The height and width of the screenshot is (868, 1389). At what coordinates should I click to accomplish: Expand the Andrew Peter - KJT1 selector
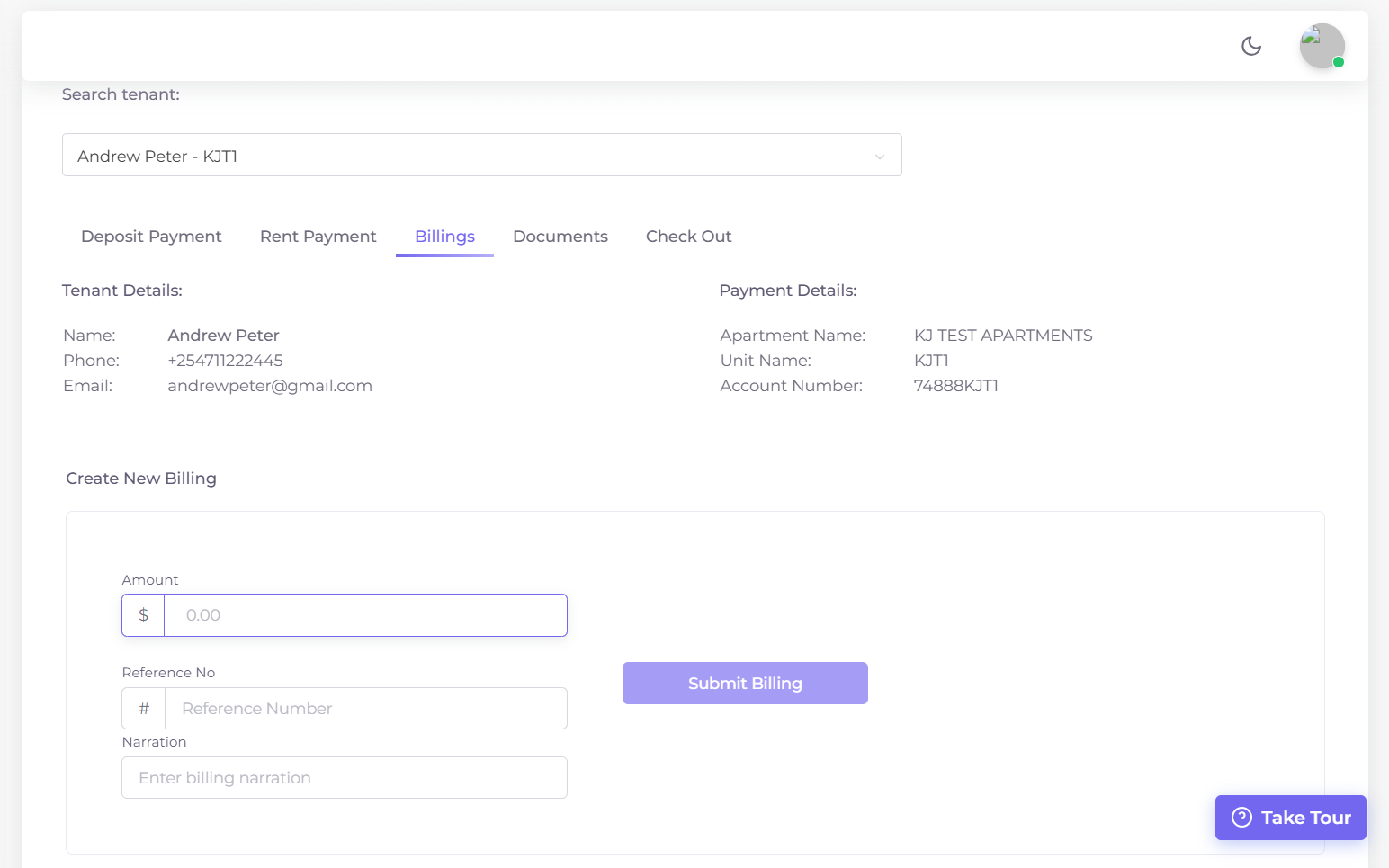pyautogui.click(x=481, y=155)
